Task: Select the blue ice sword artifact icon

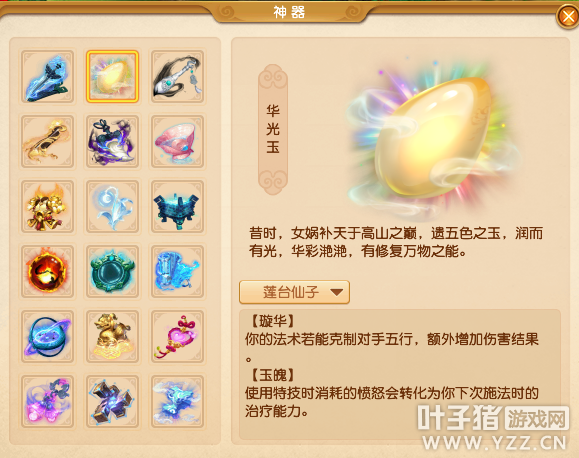Action: [x=47, y=77]
